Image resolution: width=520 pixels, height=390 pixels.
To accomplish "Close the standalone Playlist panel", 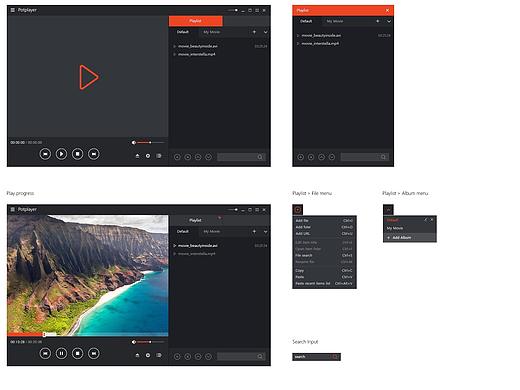I will tap(387, 10).
